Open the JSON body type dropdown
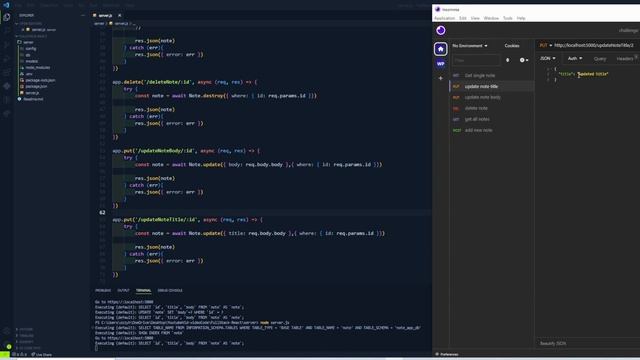Screen dimensions: 640x360 tap(547, 58)
